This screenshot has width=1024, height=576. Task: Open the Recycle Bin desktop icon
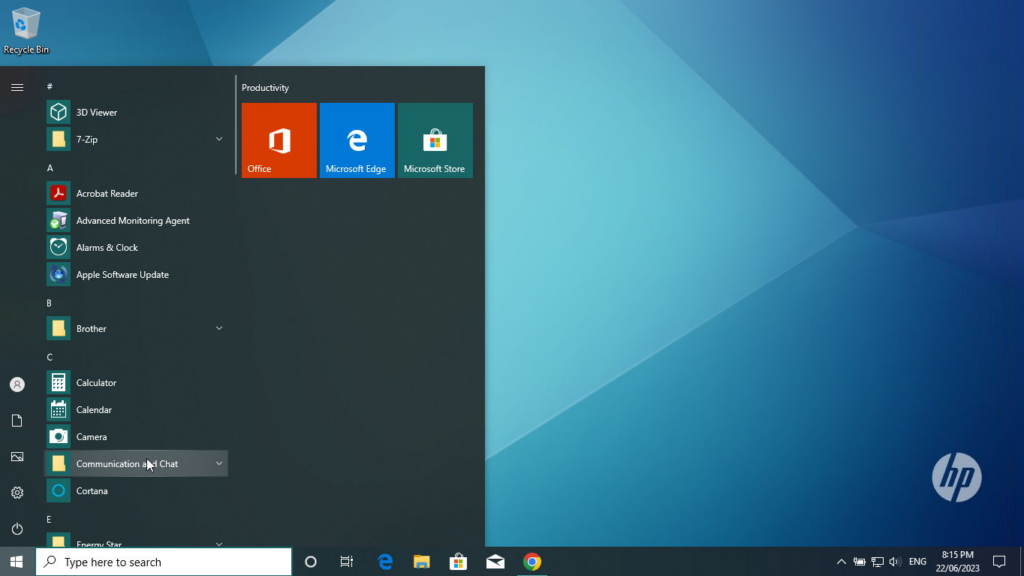click(26, 31)
